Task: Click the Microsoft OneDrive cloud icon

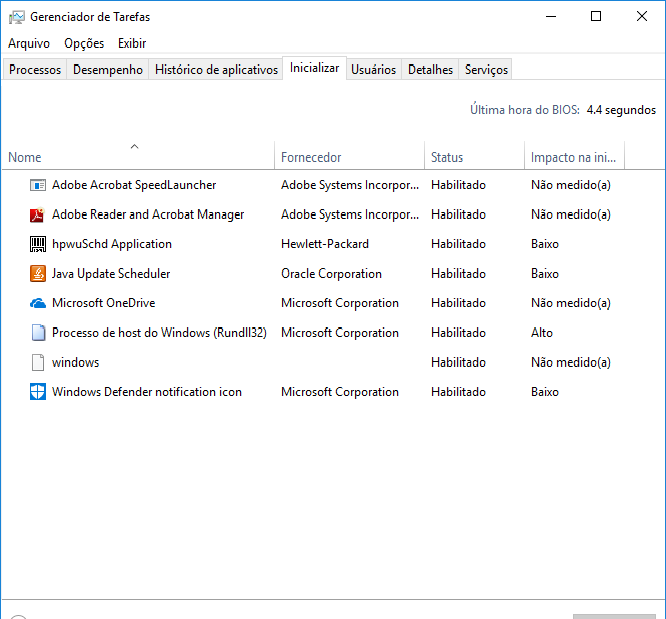Action: [x=38, y=303]
